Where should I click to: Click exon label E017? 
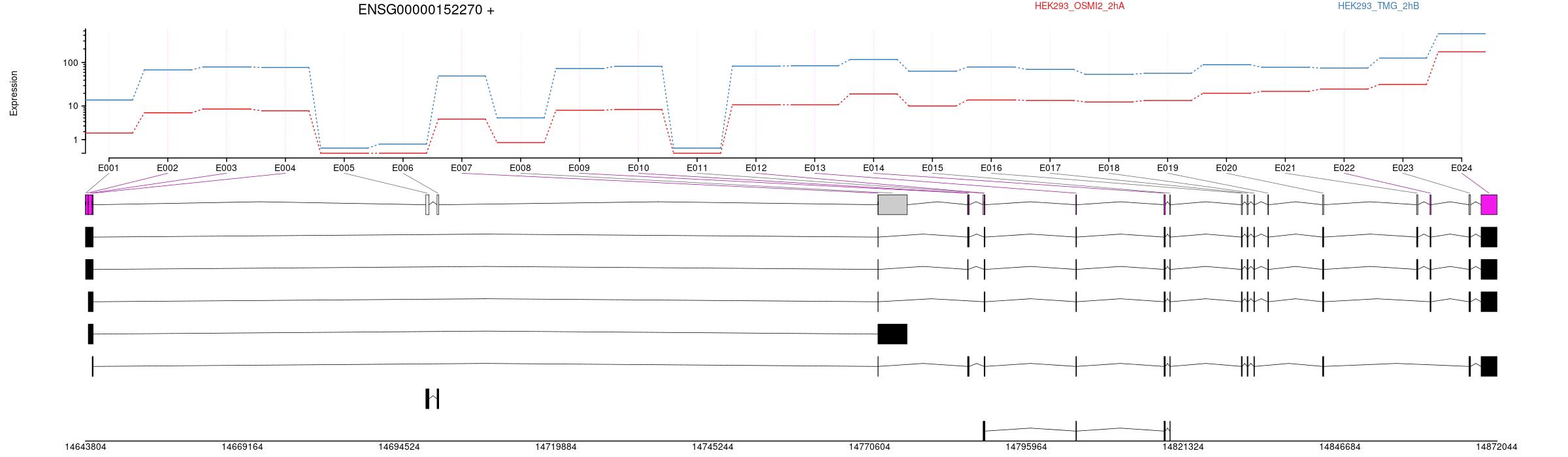coord(1050,168)
